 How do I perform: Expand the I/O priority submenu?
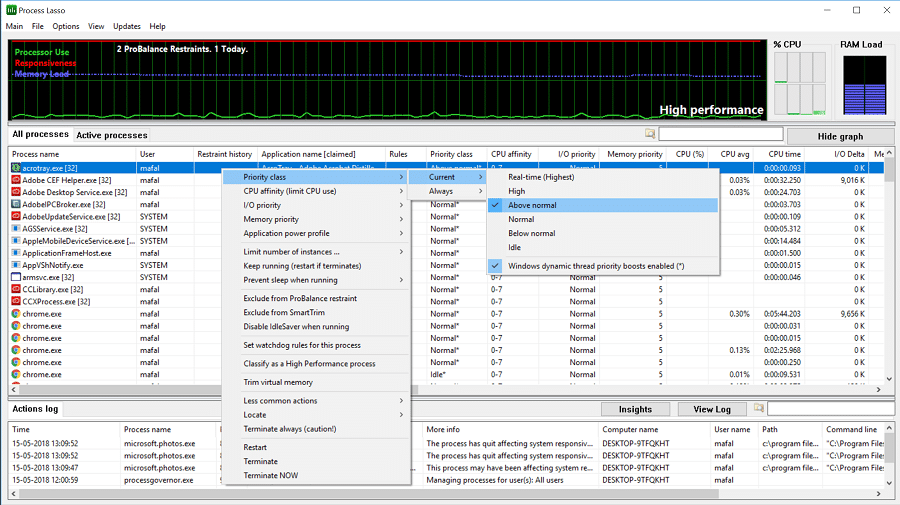(316, 205)
